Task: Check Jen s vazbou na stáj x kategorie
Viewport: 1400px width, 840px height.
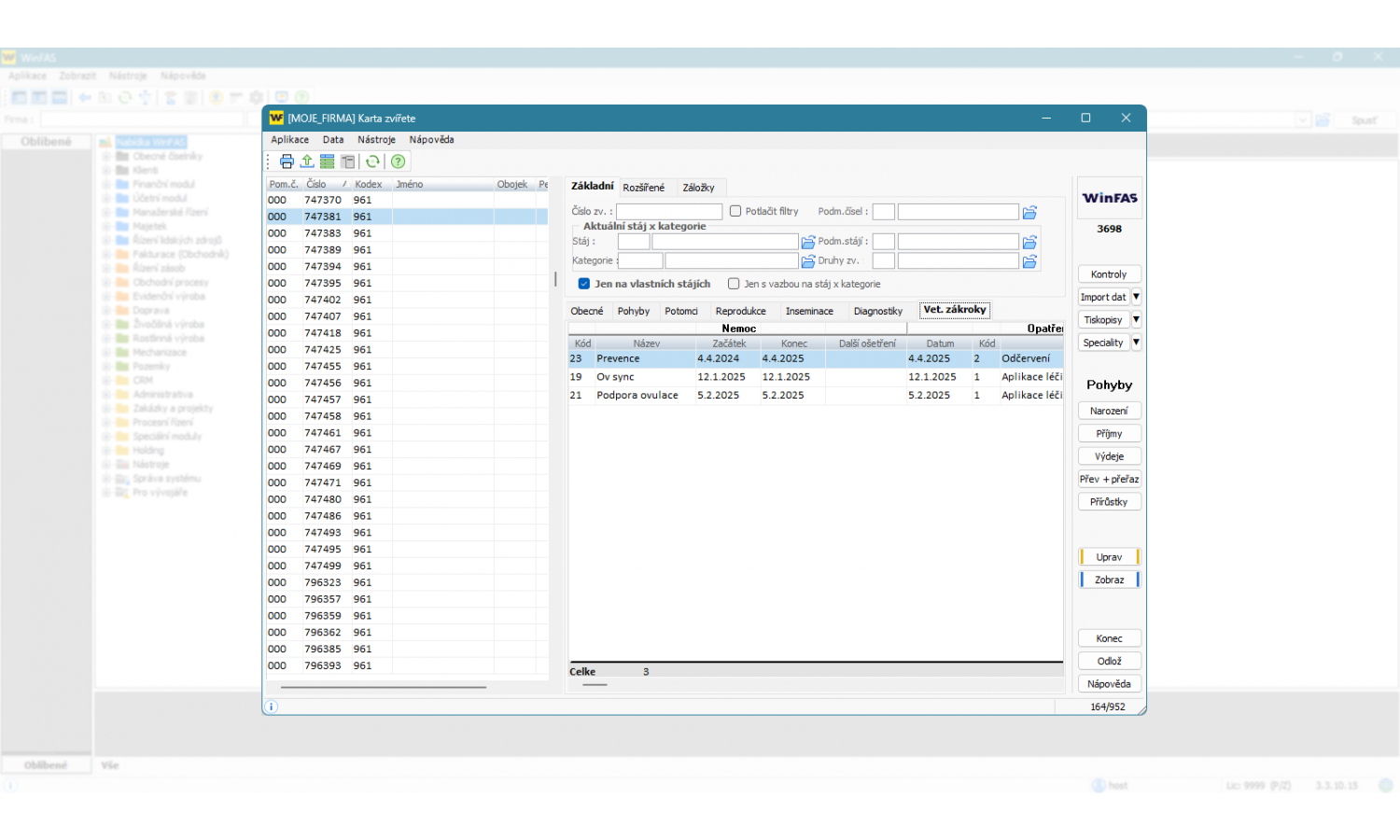Action: [734, 284]
